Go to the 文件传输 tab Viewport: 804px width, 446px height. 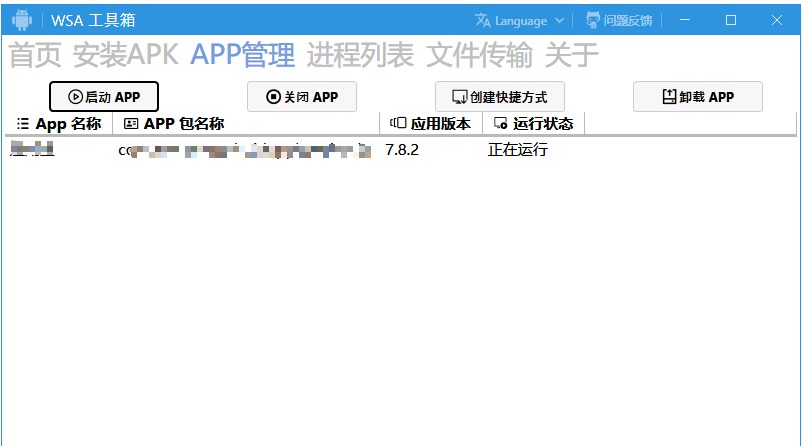click(x=479, y=55)
